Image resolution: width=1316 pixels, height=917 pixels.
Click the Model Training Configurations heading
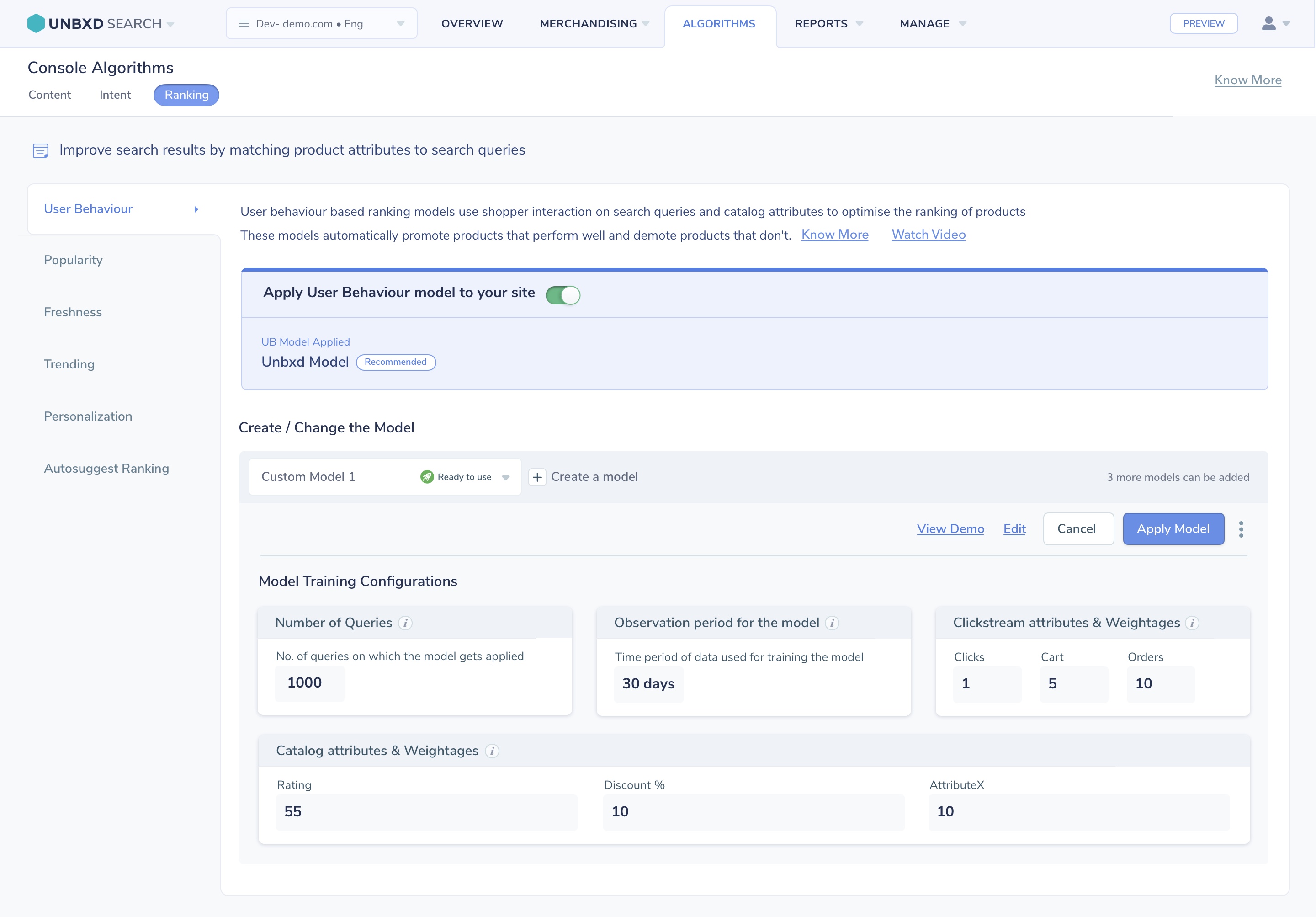pyautogui.click(x=358, y=581)
